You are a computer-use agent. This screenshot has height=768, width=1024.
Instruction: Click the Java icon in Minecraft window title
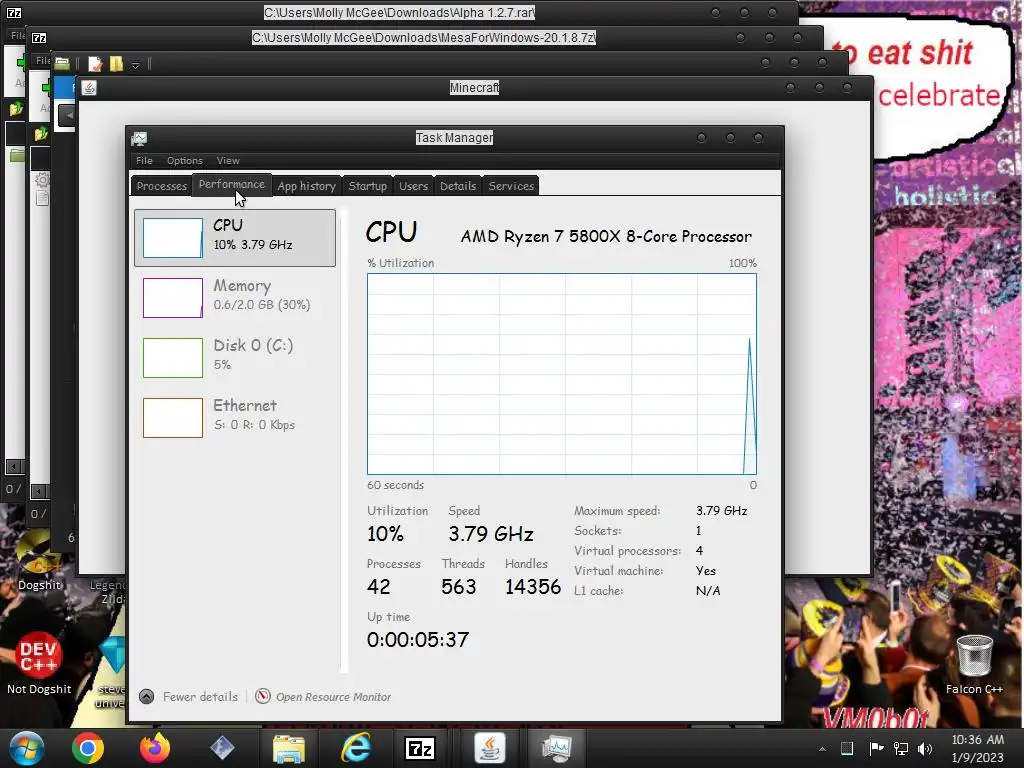tap(89, 88)
